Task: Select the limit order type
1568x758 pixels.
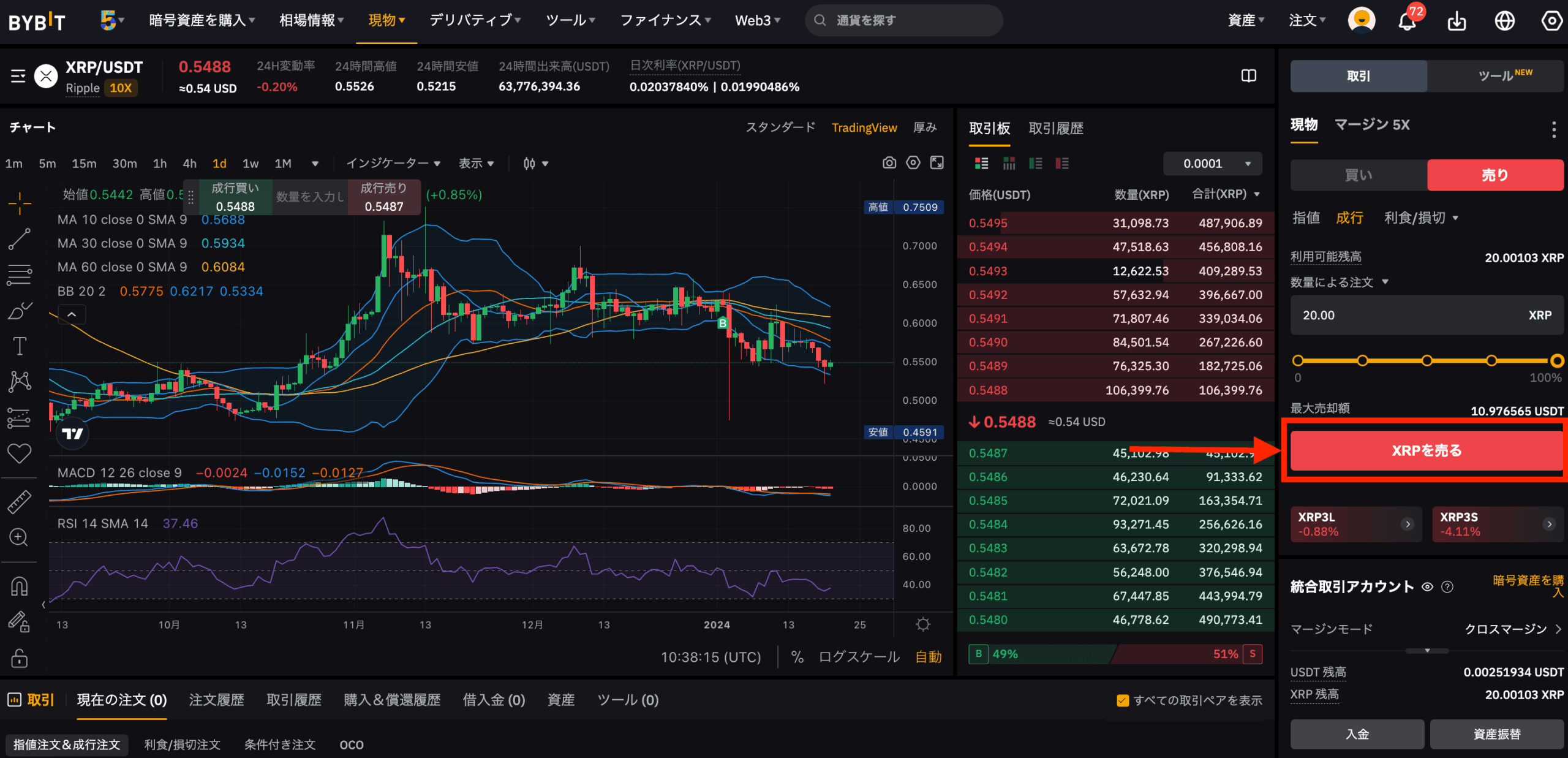Action: click(1306, 218)
